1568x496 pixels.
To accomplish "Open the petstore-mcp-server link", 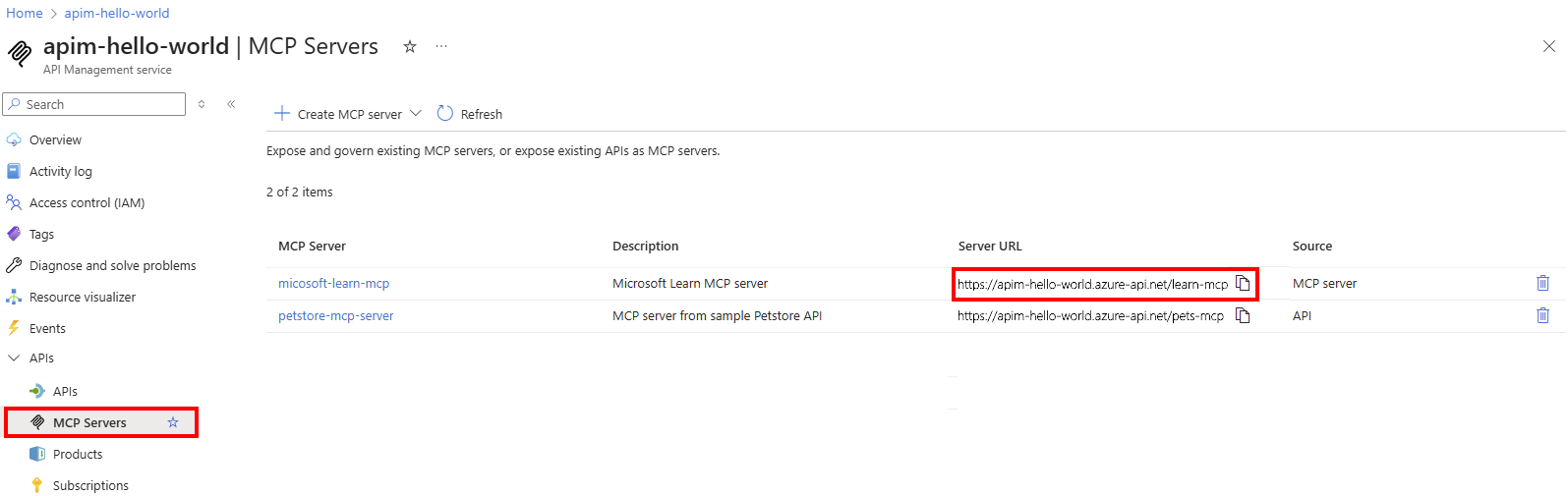I will pos(335,315).
